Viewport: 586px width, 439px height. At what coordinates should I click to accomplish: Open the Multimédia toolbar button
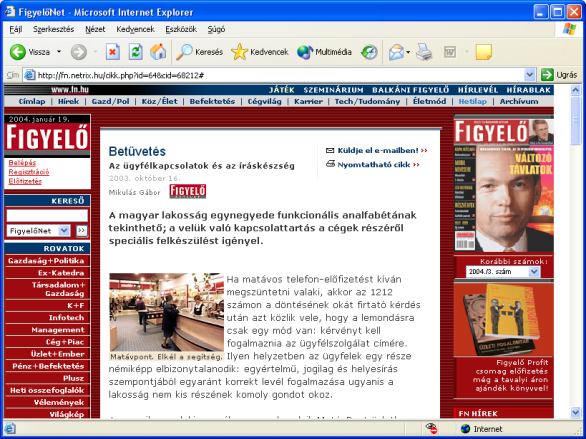(x=324, y=52)
